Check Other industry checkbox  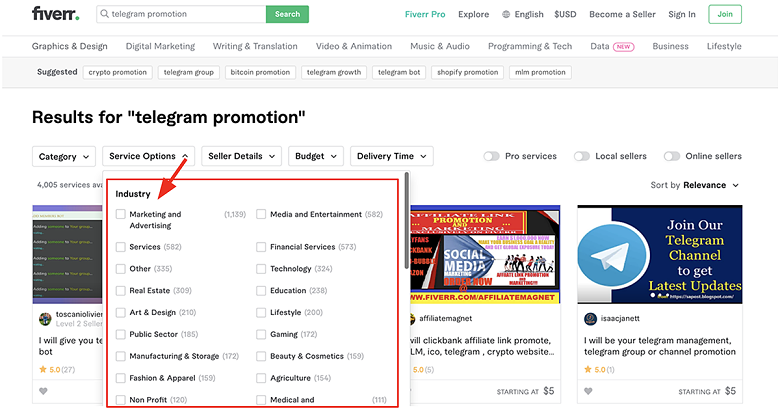tap(120, 269)
